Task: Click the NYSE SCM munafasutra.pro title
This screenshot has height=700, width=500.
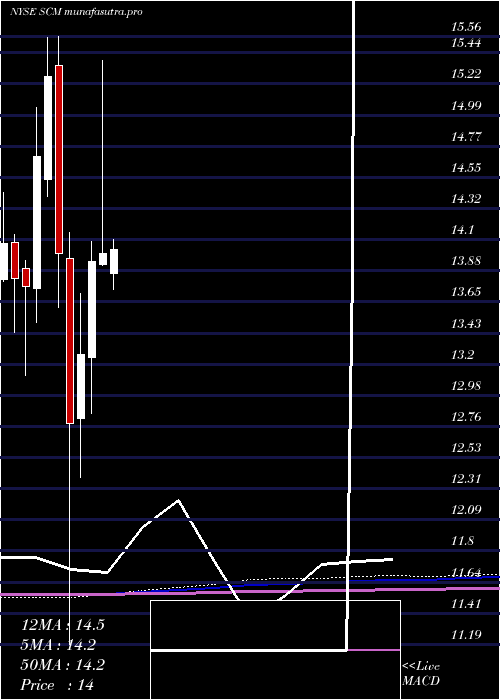Action: [x=76, y=12]
